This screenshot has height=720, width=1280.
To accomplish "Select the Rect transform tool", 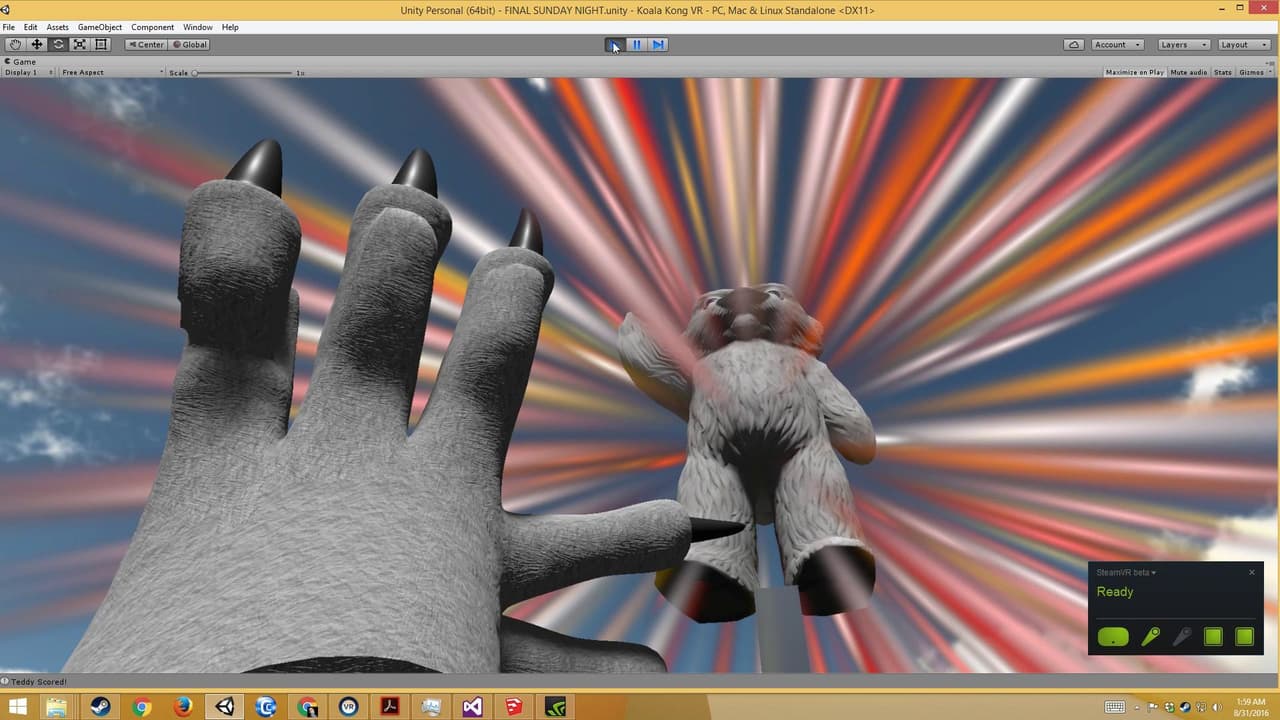I will point(101,45).
